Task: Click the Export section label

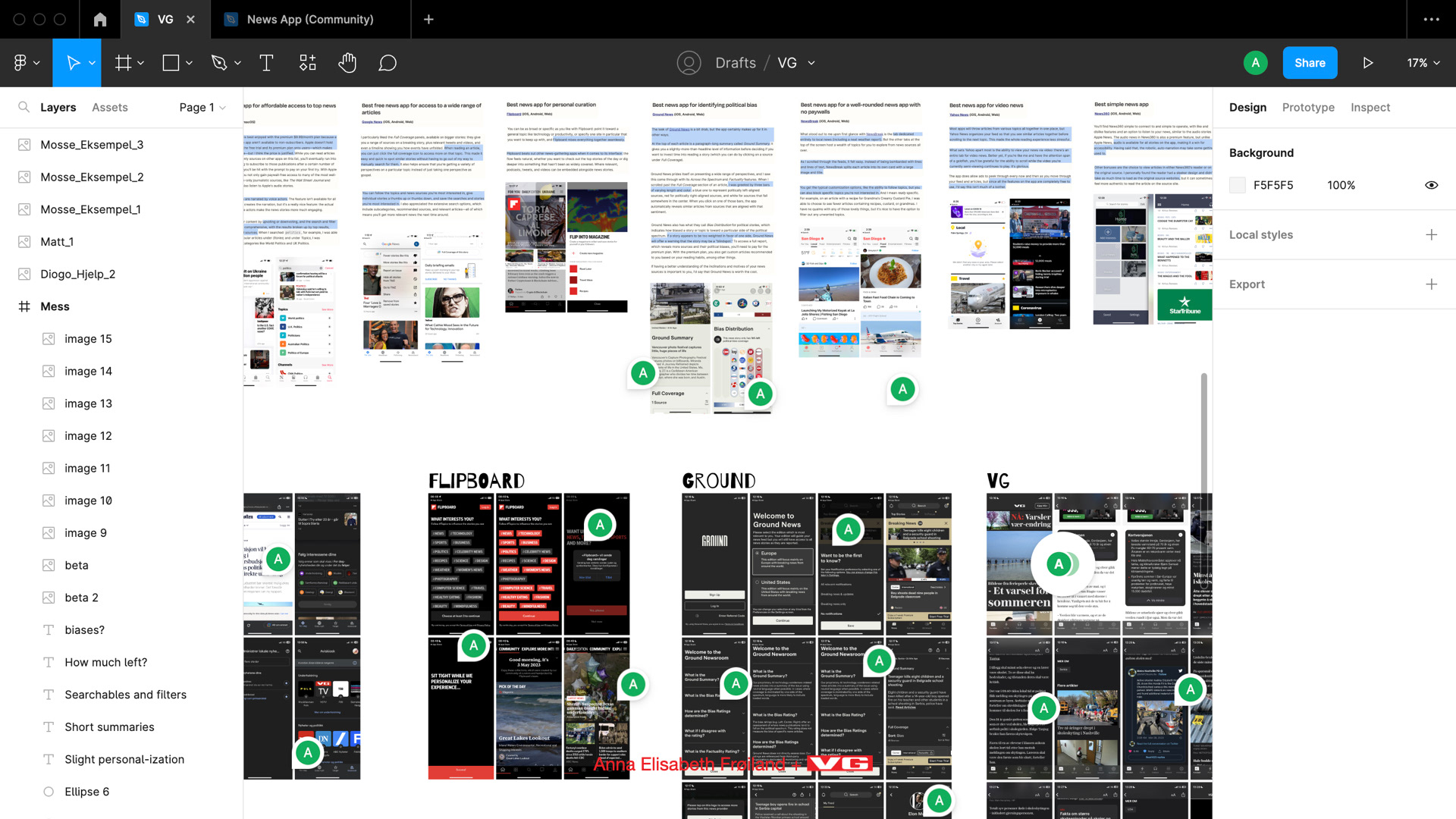Action: [x=1247, y=284]
